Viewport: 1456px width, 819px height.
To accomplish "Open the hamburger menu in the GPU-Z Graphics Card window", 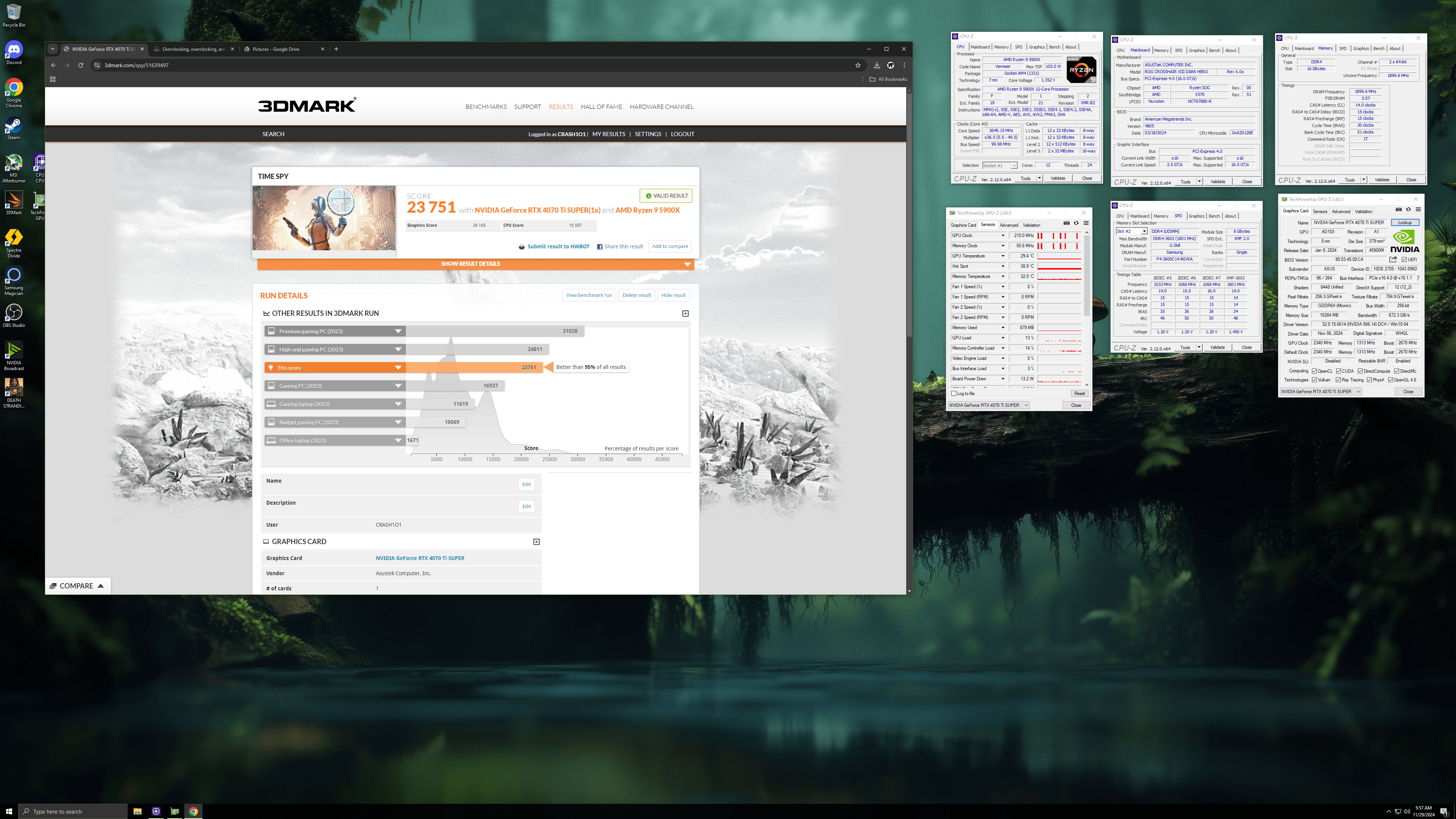I will pyautogui.click(x=1418, y=209).
